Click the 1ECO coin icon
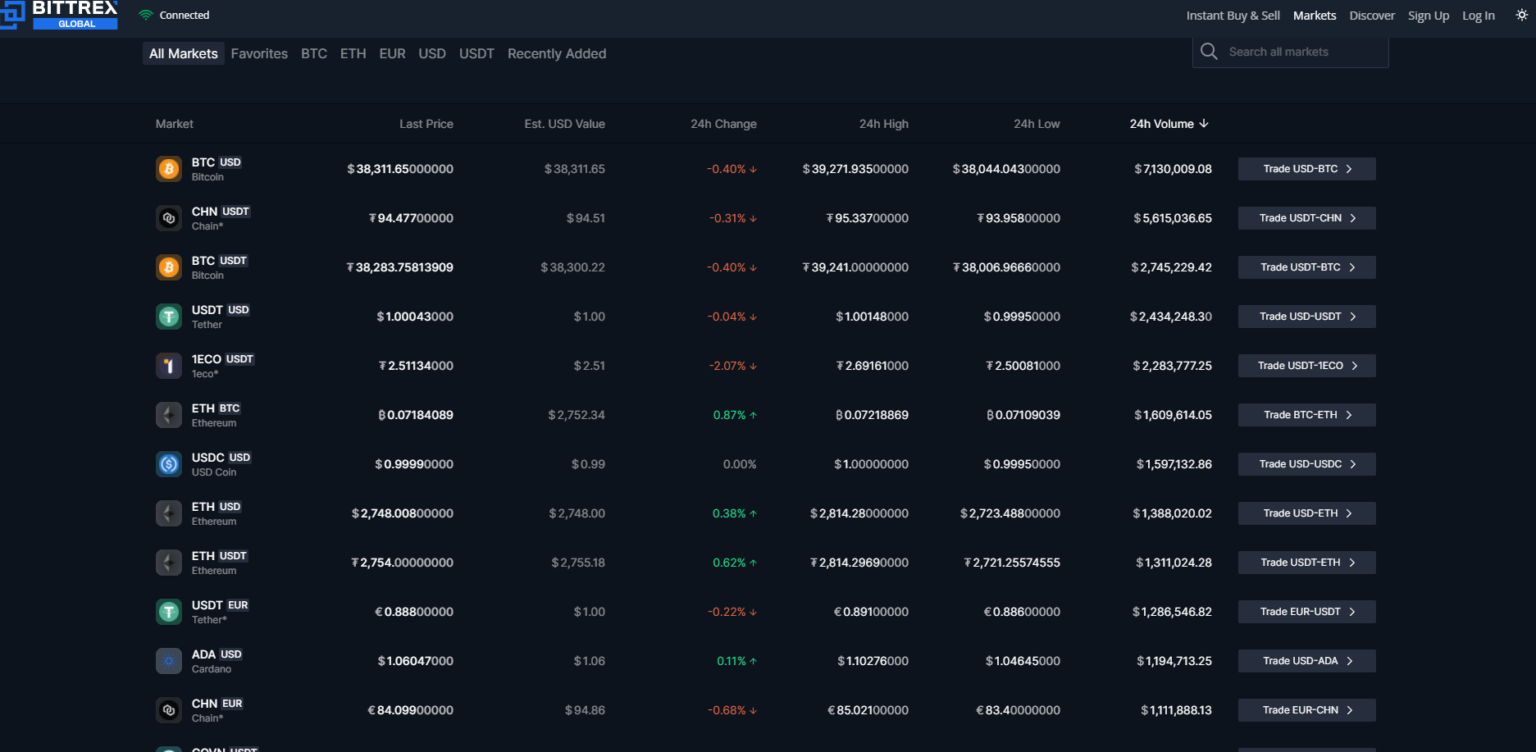Viewport: 1536px width, 752px height. click(x=169, y=366)
